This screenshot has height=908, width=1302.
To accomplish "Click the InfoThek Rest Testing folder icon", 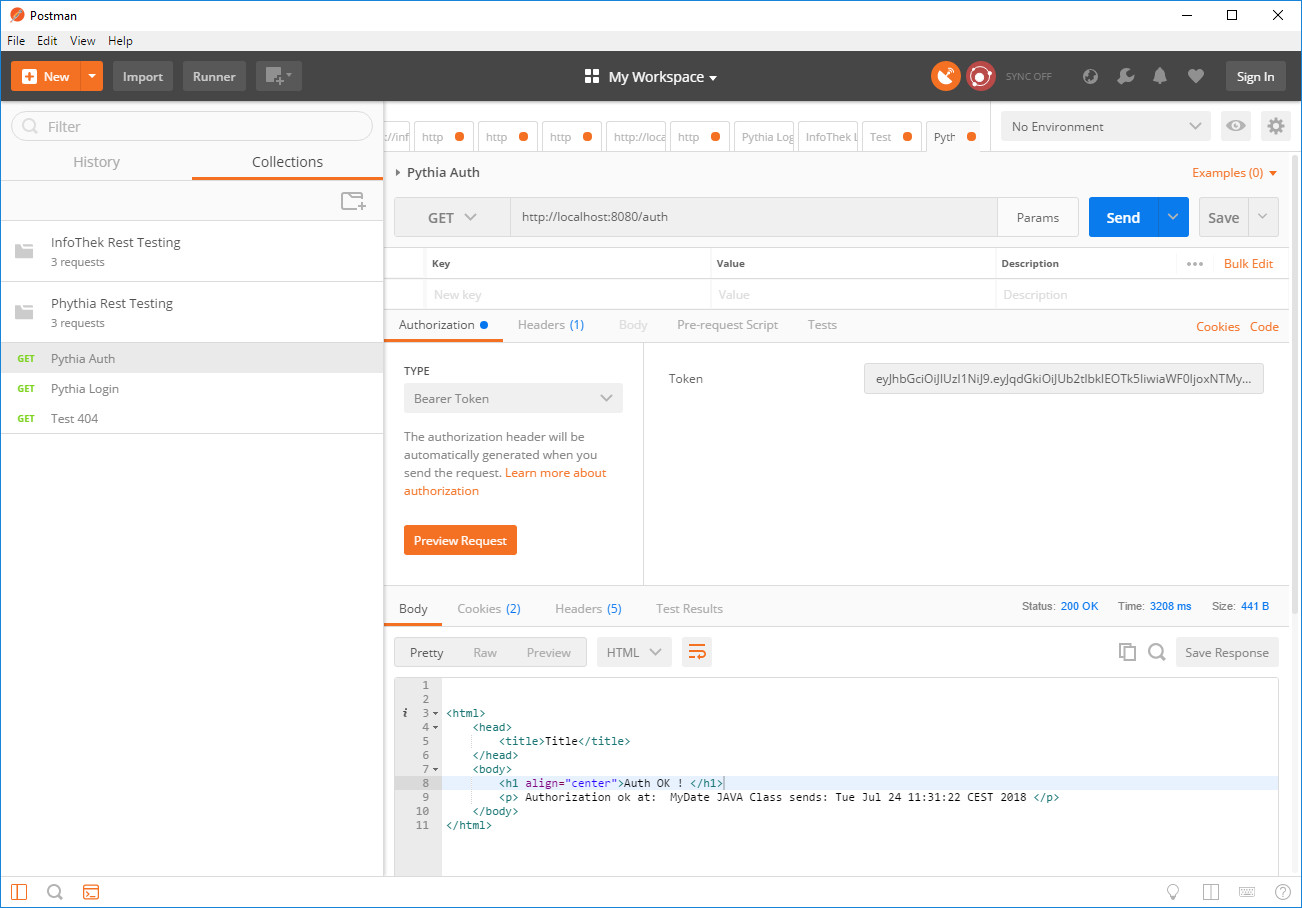I will 25,251.
